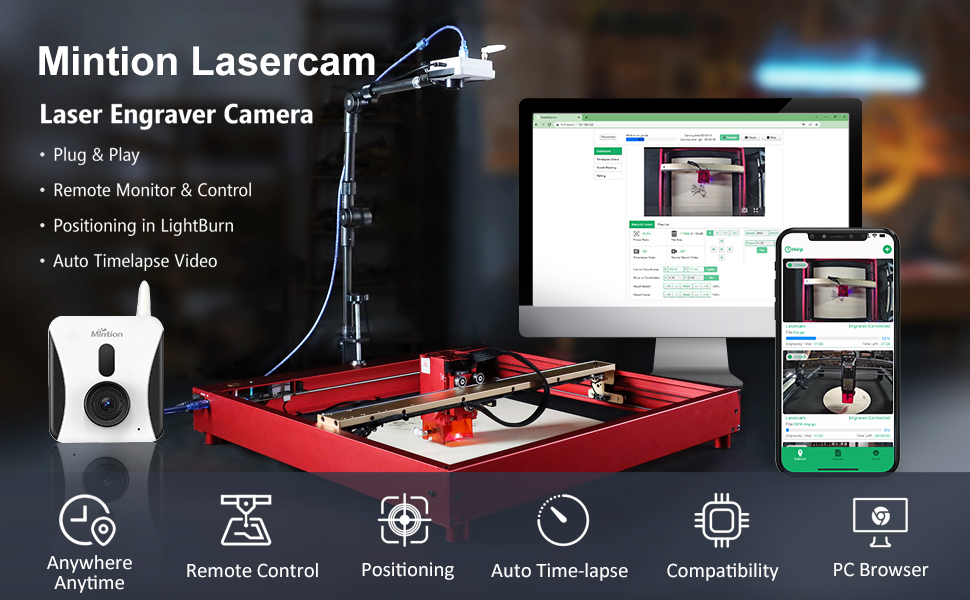Click the "Positioning in LightBurn" bullet
970x600 pixels.
[x=144, y=226]
